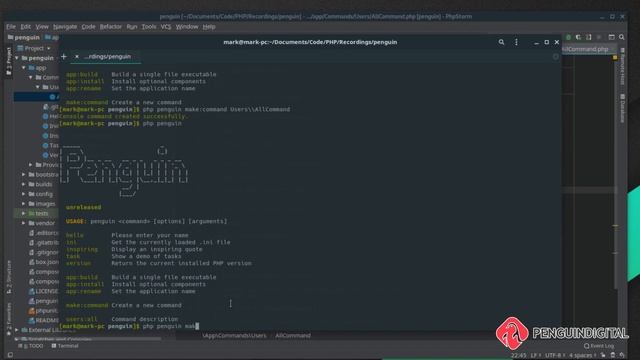Collapse the Users folder arrow

[38, 87]
